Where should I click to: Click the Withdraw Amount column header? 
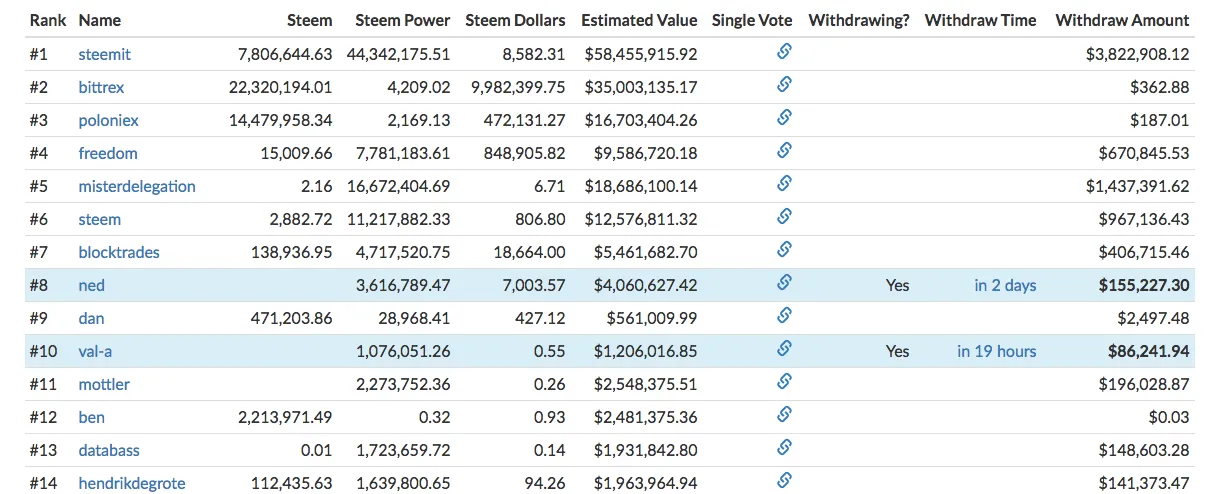point(1122,20)
